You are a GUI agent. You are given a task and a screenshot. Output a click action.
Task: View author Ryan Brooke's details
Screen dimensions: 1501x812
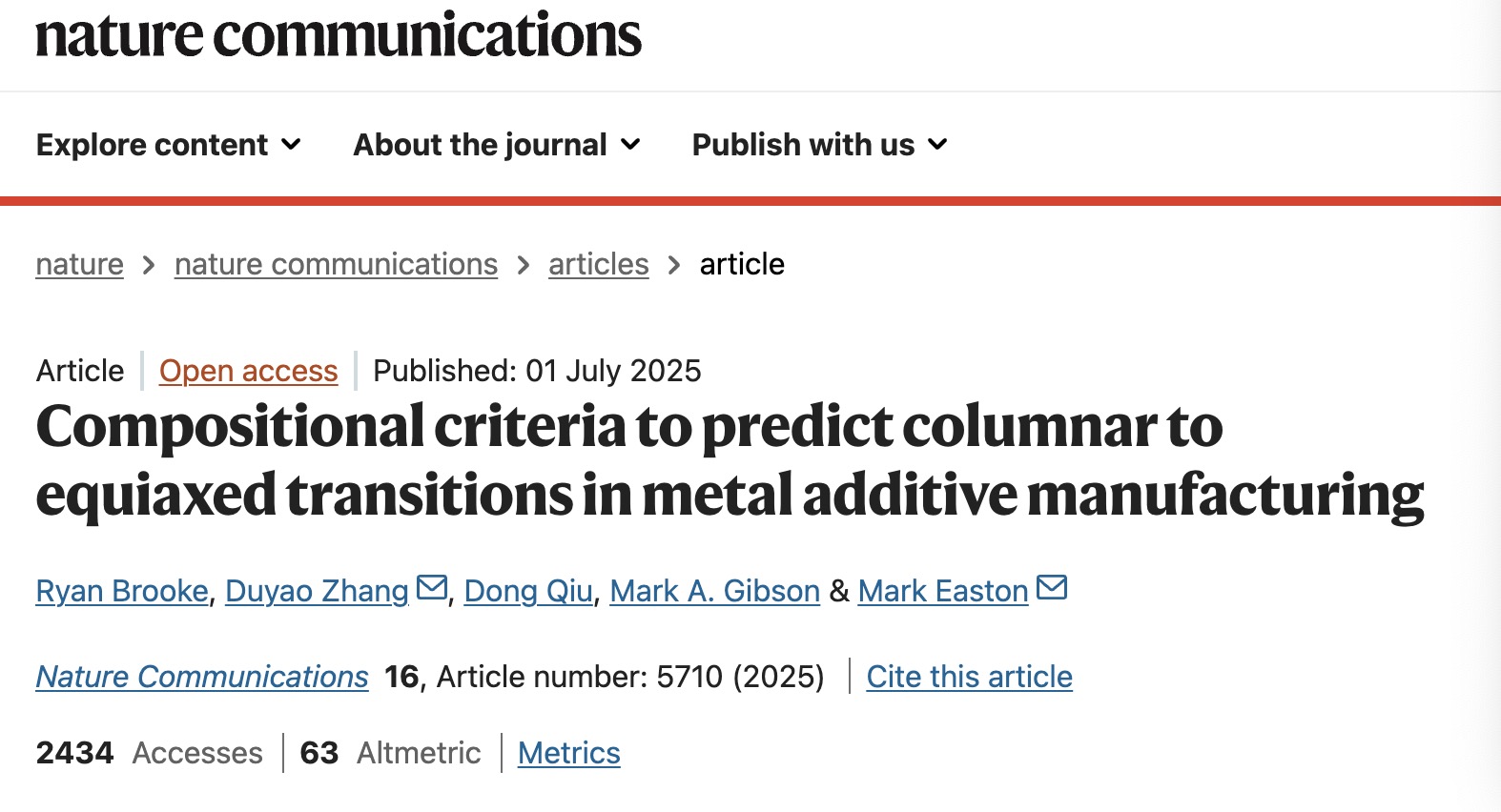(122, 591)
